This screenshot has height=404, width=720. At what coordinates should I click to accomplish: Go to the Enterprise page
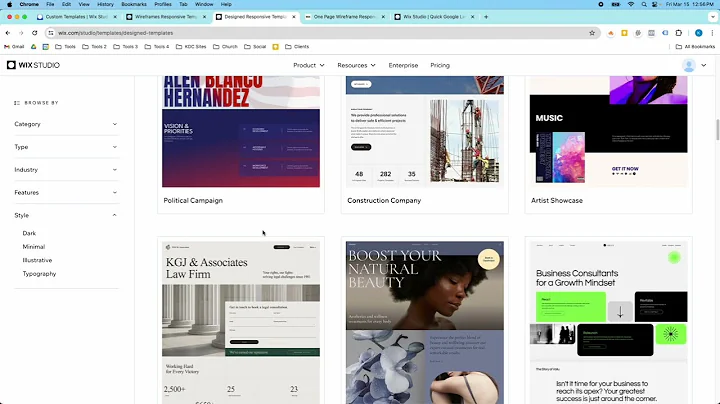click(x=403, y=65)
